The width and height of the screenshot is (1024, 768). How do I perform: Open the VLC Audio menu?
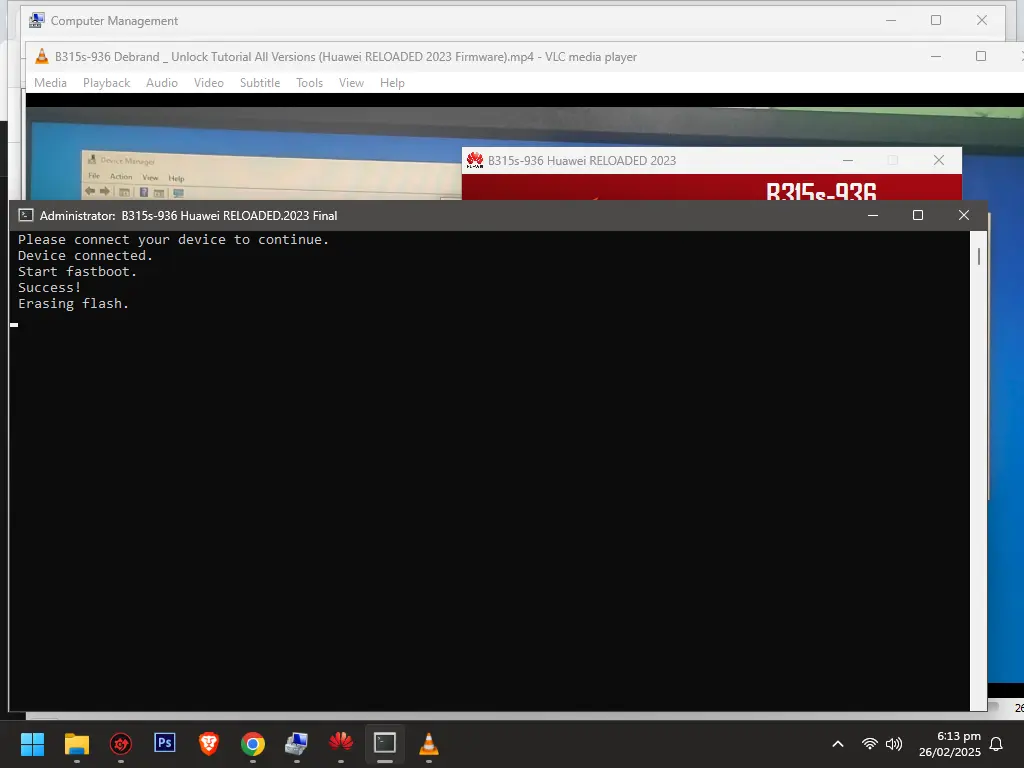tap(162, 83)
